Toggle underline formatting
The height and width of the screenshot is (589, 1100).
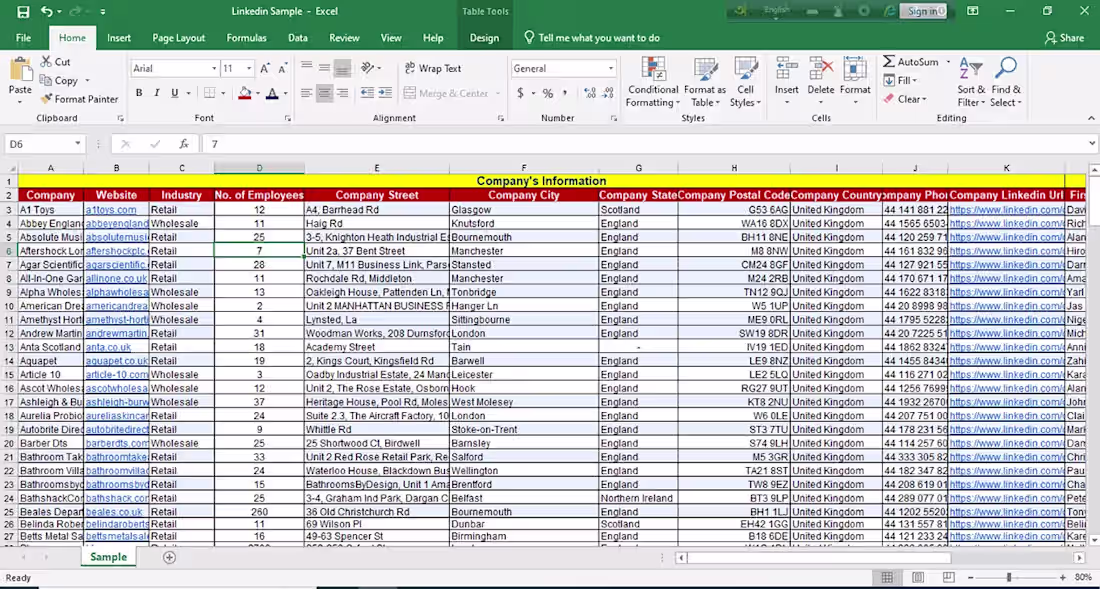pyautogui.click(x=175, y=93)
